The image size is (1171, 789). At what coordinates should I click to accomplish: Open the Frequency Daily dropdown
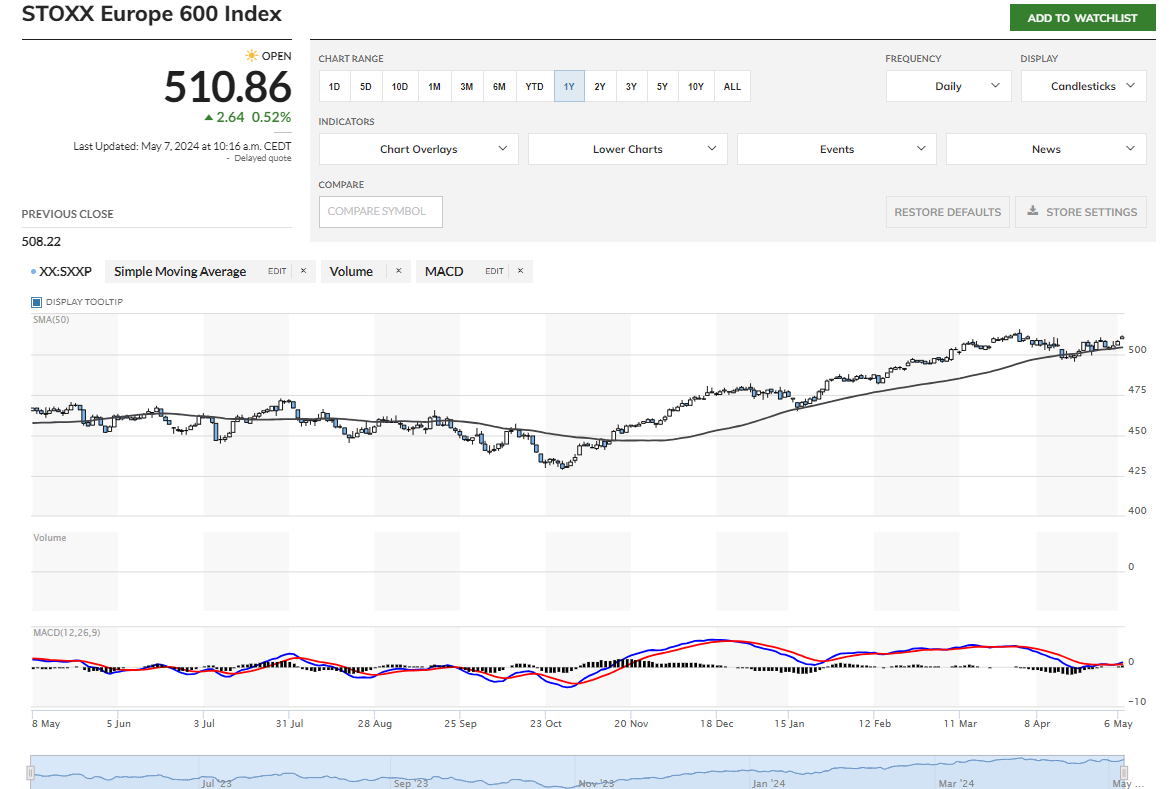coord(948,86)
